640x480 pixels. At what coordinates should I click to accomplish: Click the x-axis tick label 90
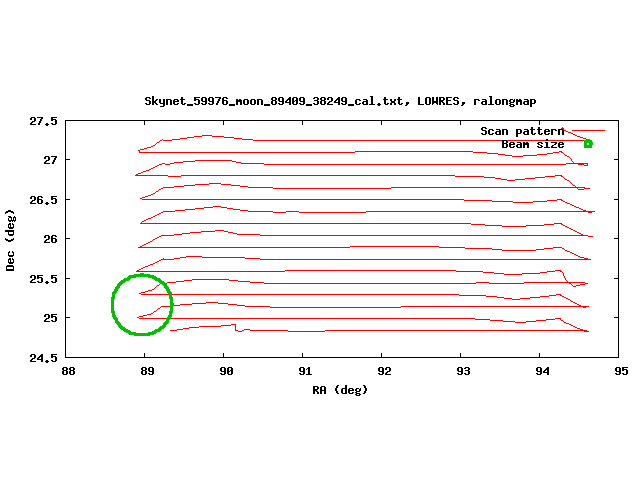(227, 371)
